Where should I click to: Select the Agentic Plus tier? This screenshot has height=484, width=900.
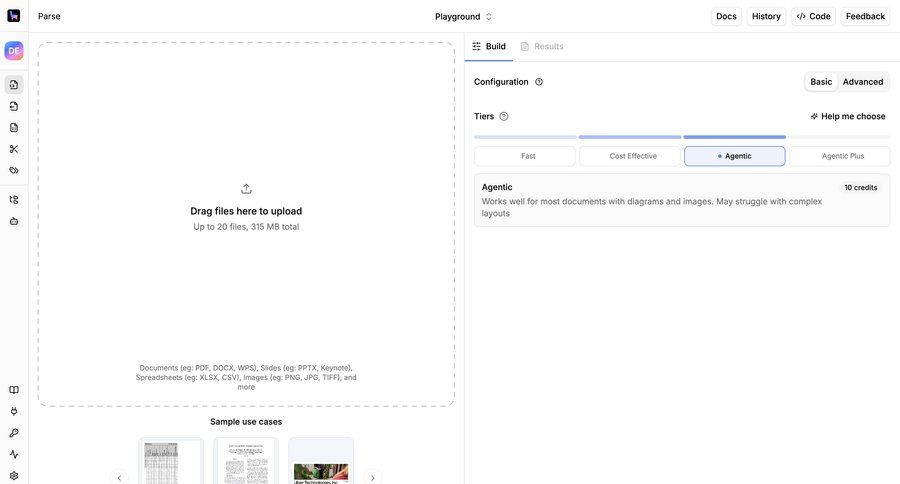coord(842,156)
